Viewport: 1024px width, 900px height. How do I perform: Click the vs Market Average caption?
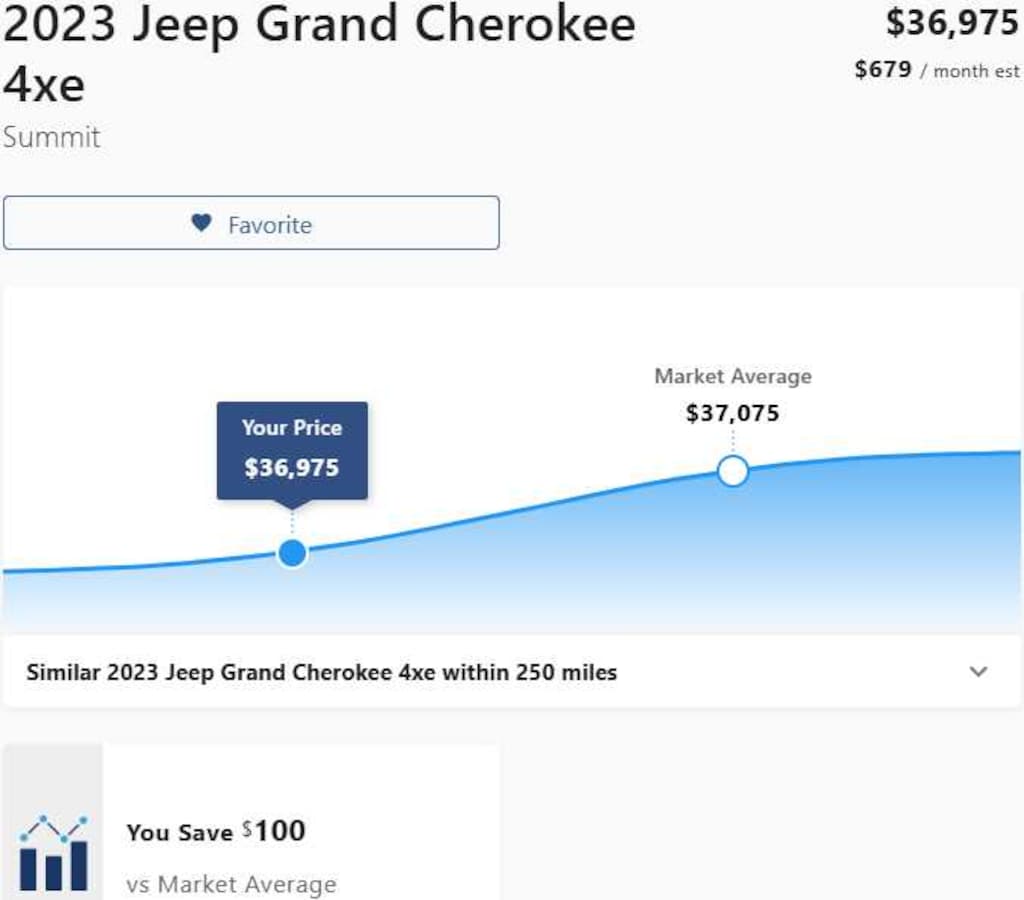tap(231, 885)
